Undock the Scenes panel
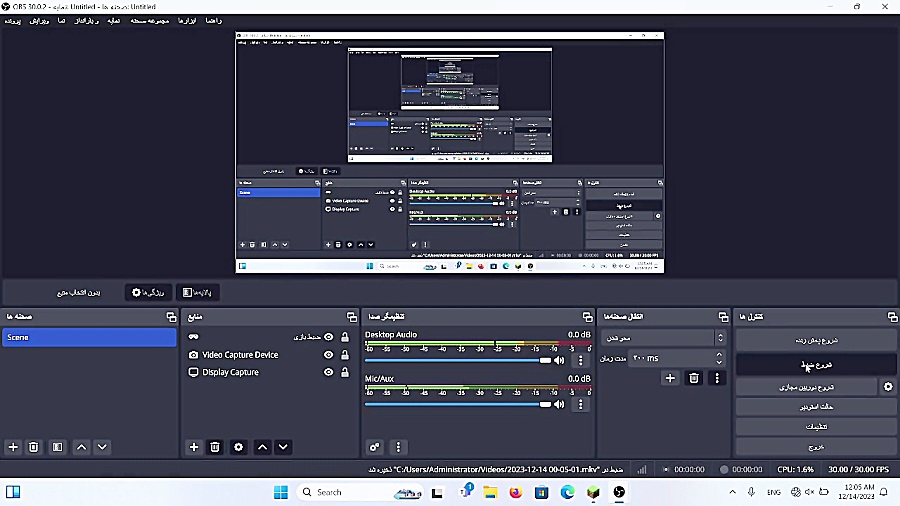The height and width of the screenshot is (506, 900). 171,317
